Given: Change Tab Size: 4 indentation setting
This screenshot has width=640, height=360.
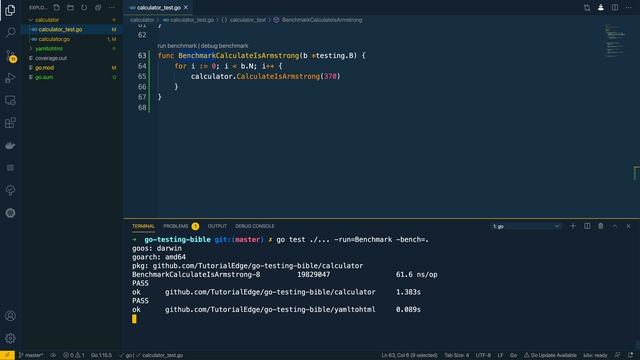Looking at the screenshot, I should pyautogui.click(x=456, y=355).
